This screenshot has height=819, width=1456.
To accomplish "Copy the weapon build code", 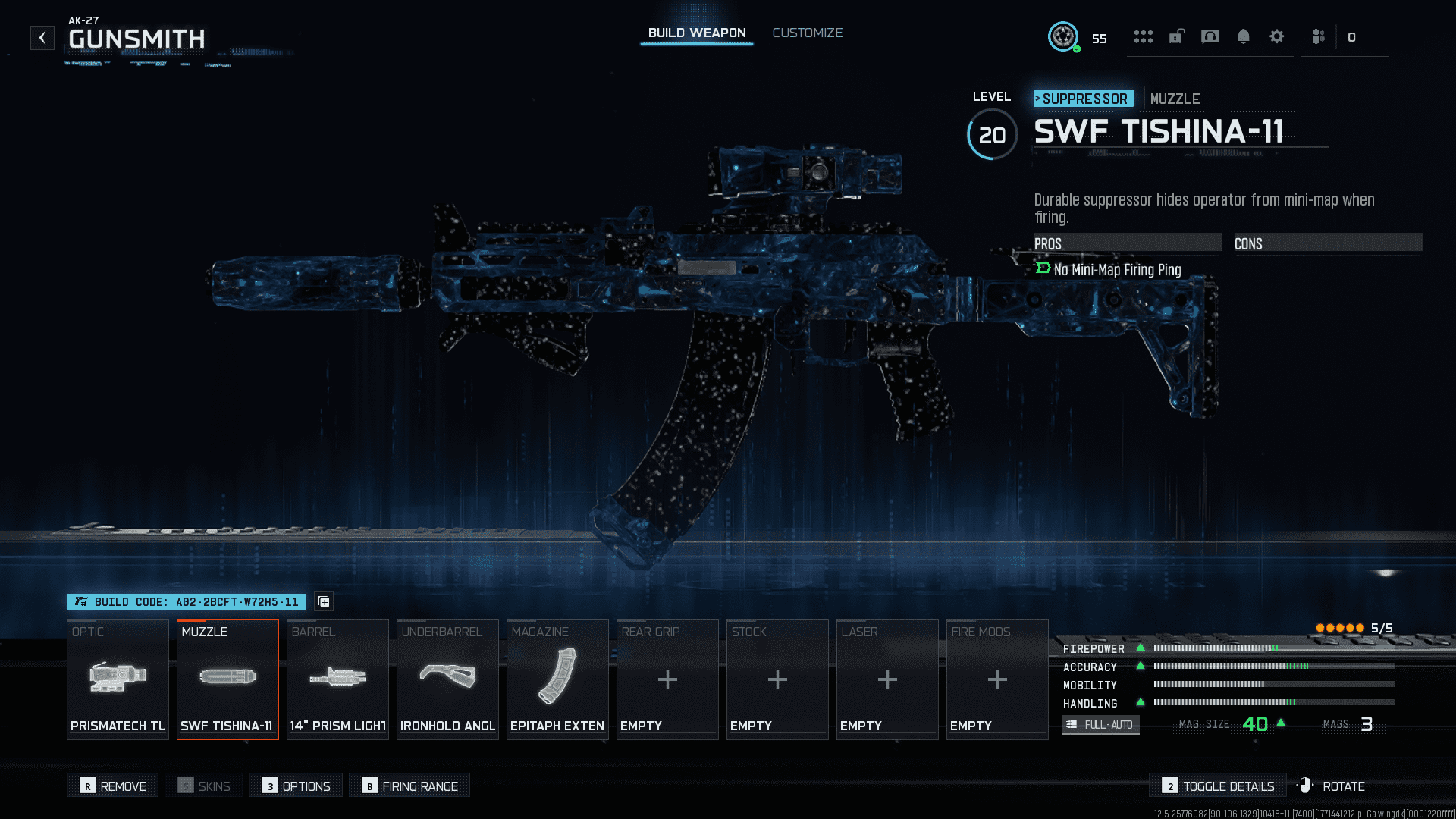I will [325, 601].
